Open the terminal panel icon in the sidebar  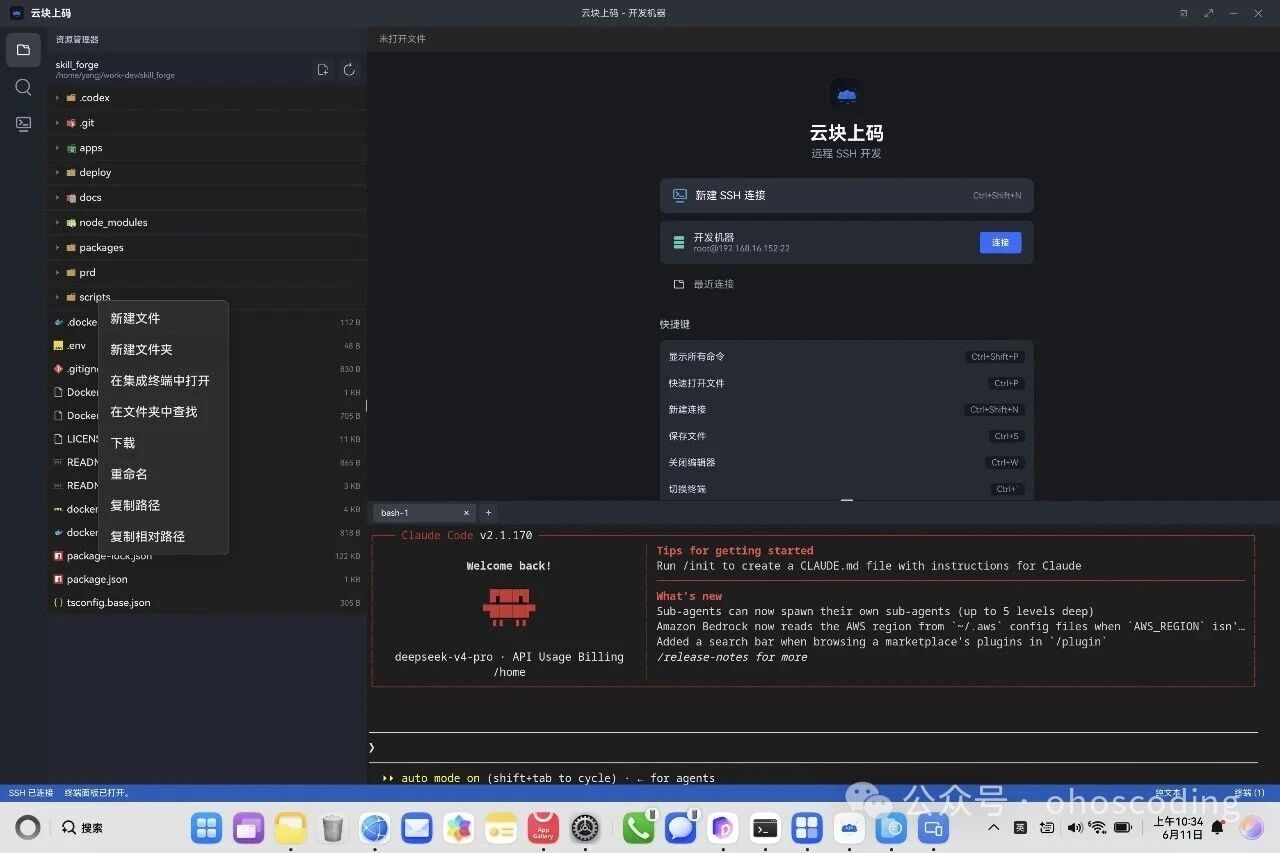pos(23,124)
